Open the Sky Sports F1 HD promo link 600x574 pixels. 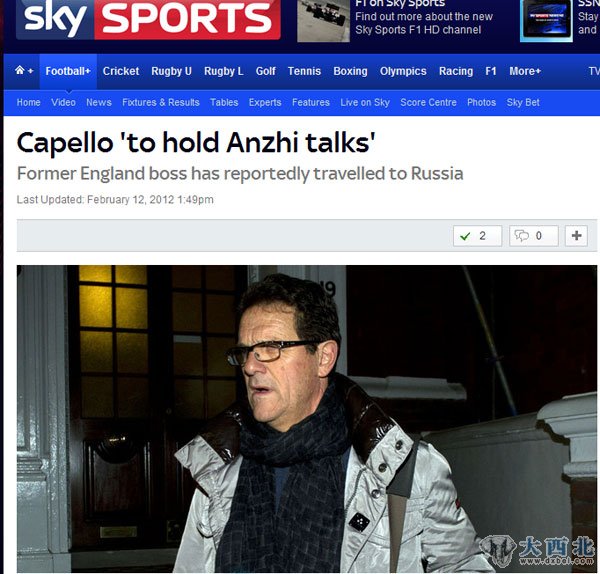point(424,23)
